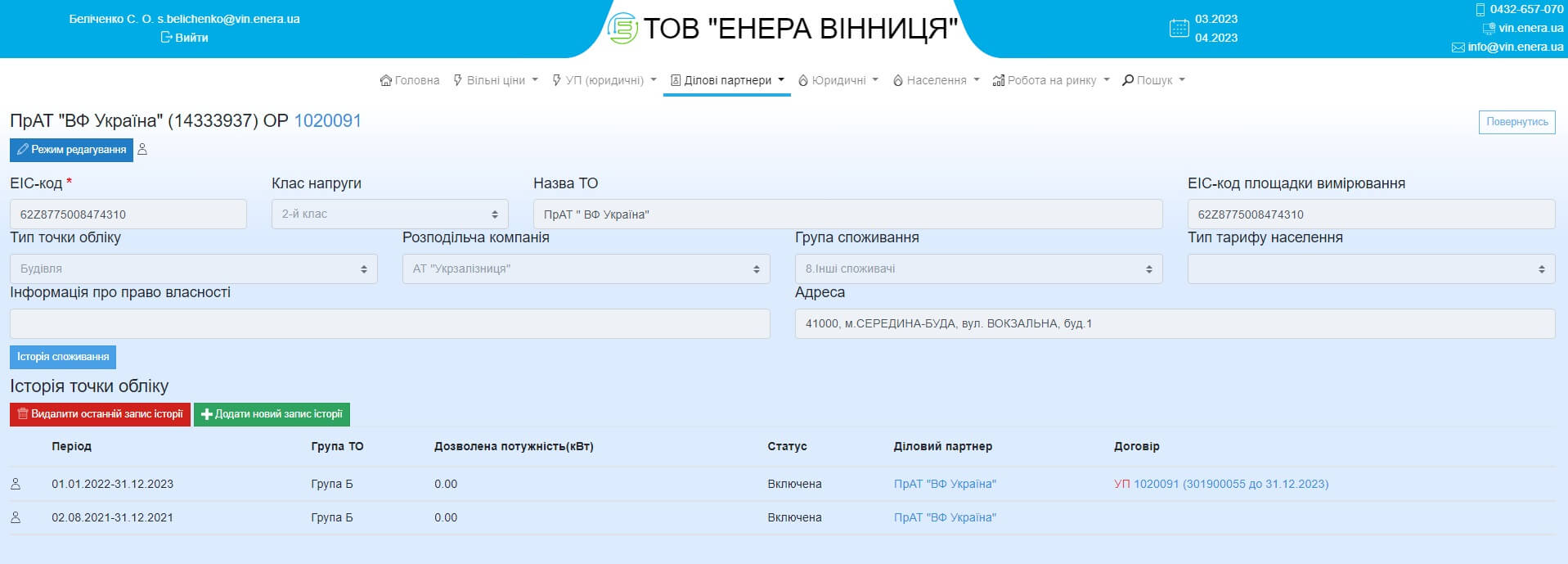Click the person icon in the 02.08.2021-31.12.2021 row

(x=16, y=517)
